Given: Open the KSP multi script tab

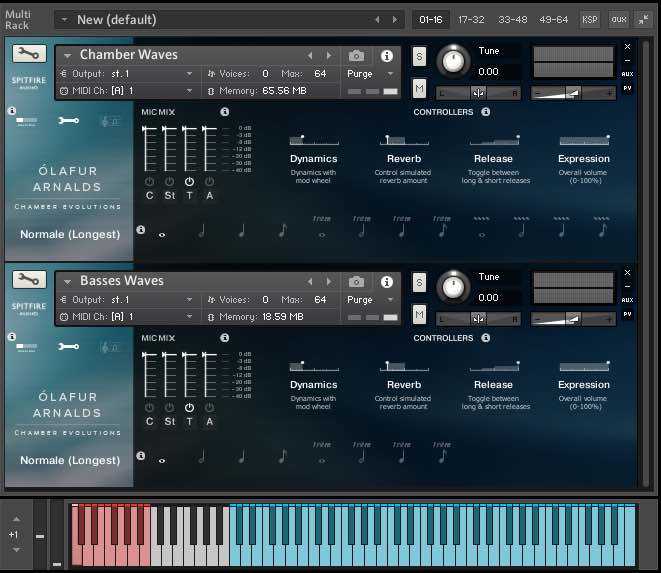Looking at the screenshot, I should [x=589, y=19].
